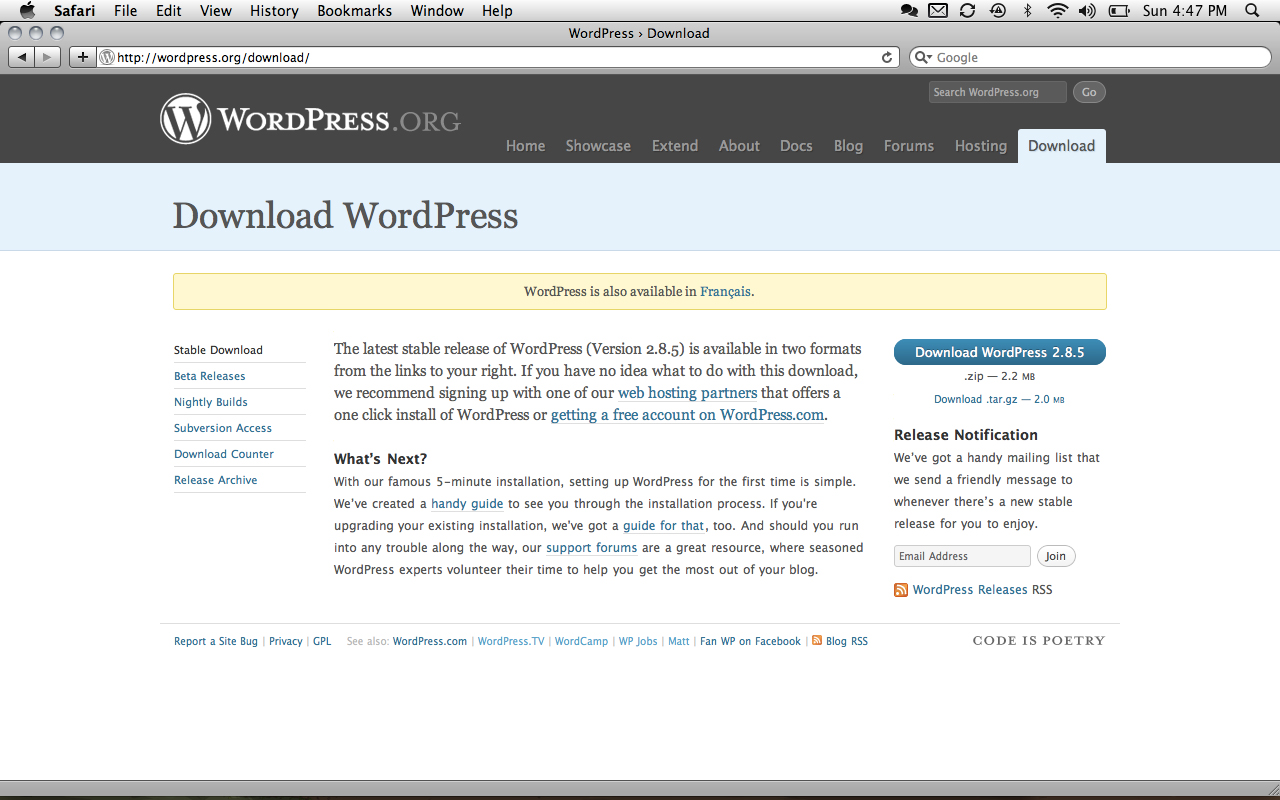Viewport: 1280px width, 800px height.
Task: Open the Help menu
Action: click(497, 11)
